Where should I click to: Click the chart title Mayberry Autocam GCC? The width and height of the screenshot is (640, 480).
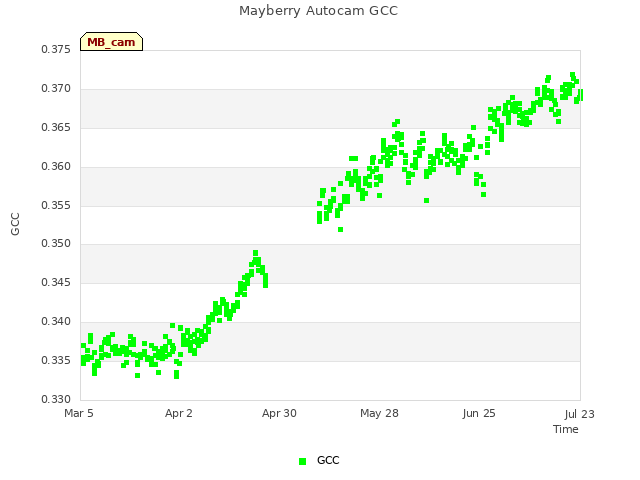(x=318, y=11)
